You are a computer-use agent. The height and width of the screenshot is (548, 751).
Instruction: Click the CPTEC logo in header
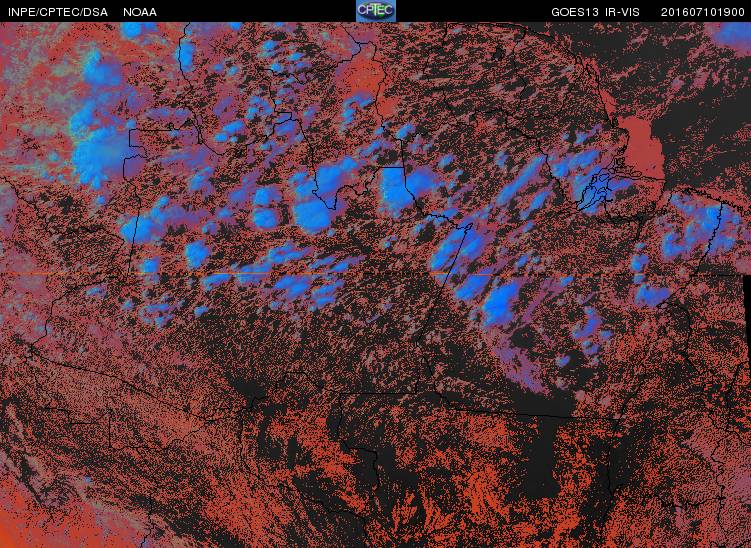(x=376, y=11)
